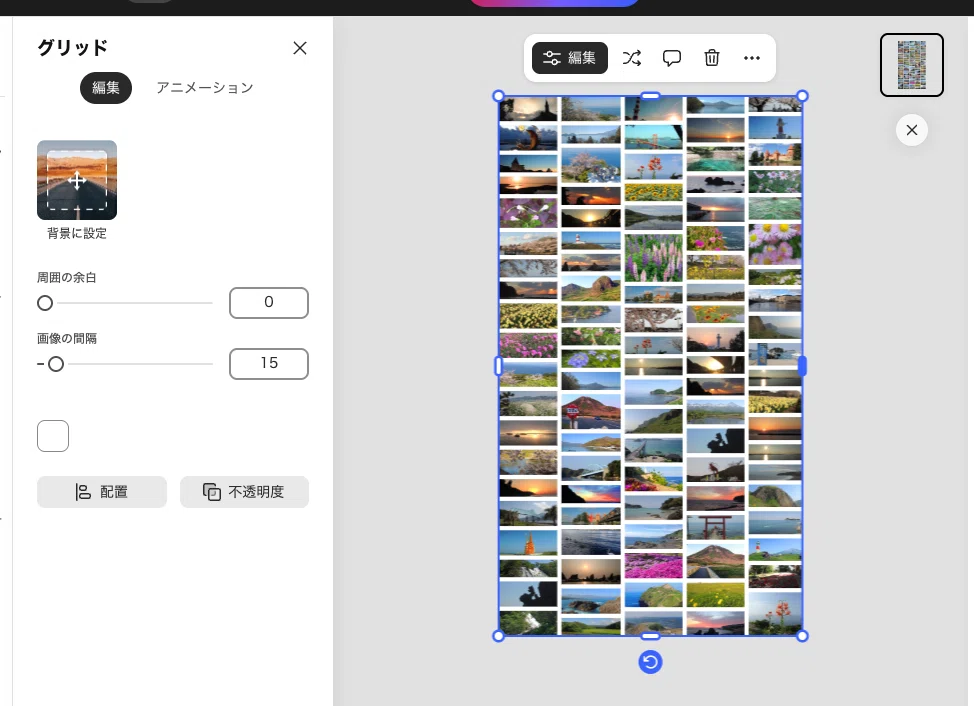Click the 周囲の余白 slider handle

click(x=45, y=303)
